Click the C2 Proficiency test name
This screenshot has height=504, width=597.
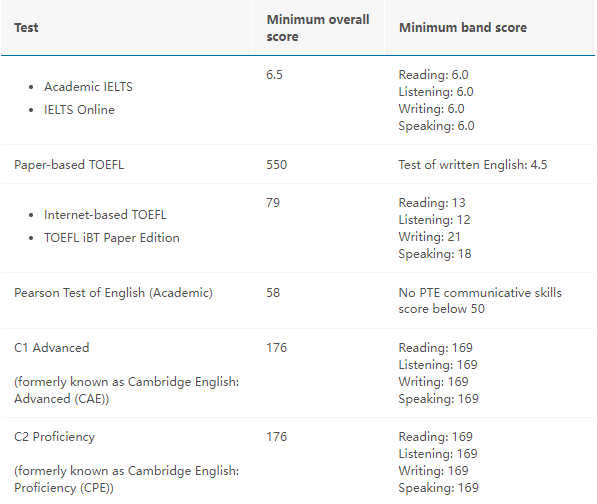(x=54, y=437)
